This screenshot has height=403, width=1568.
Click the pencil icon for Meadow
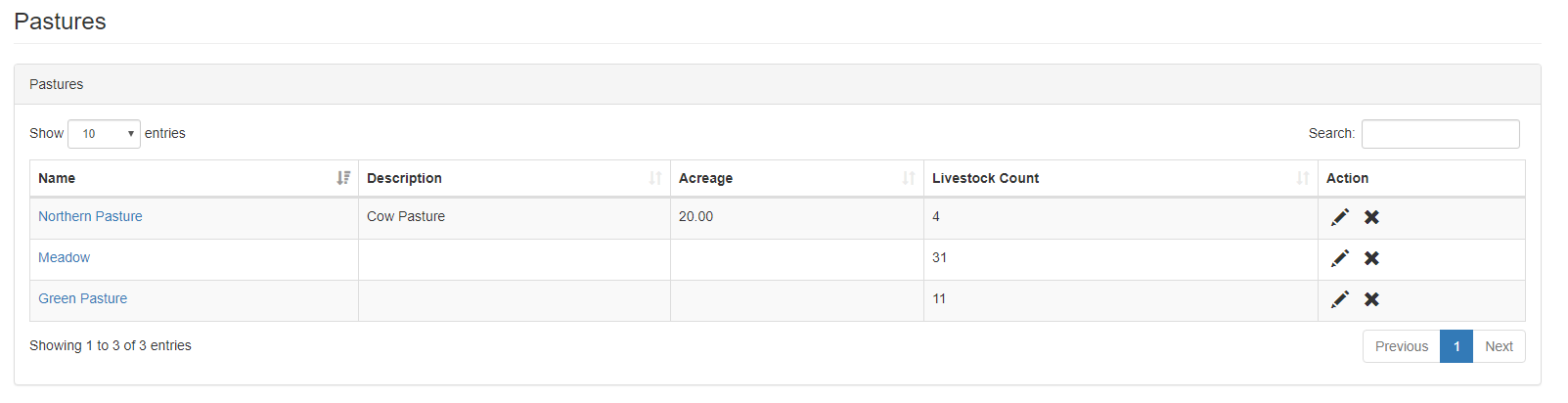click(1340, 258)
